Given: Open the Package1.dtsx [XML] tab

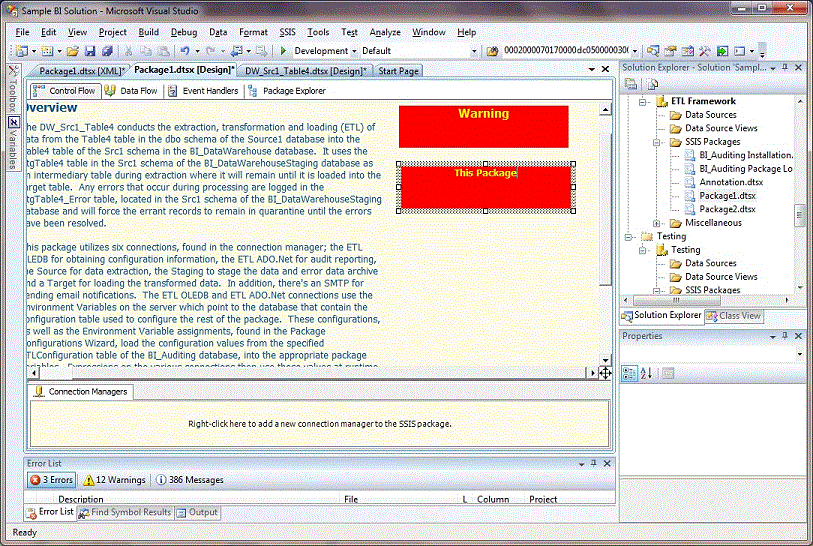Looking at the screenshot, I should (x=81, y=71).
